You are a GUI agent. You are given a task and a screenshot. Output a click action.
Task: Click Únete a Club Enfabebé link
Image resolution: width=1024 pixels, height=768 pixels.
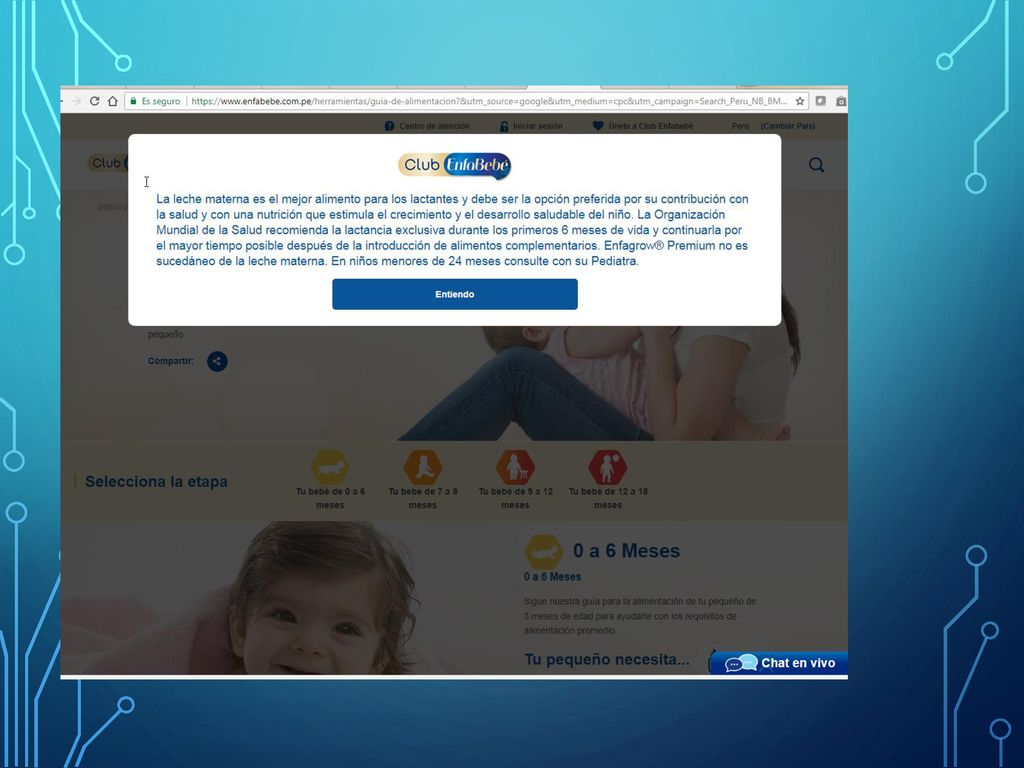pyautogui.click(x=650, y=126)
